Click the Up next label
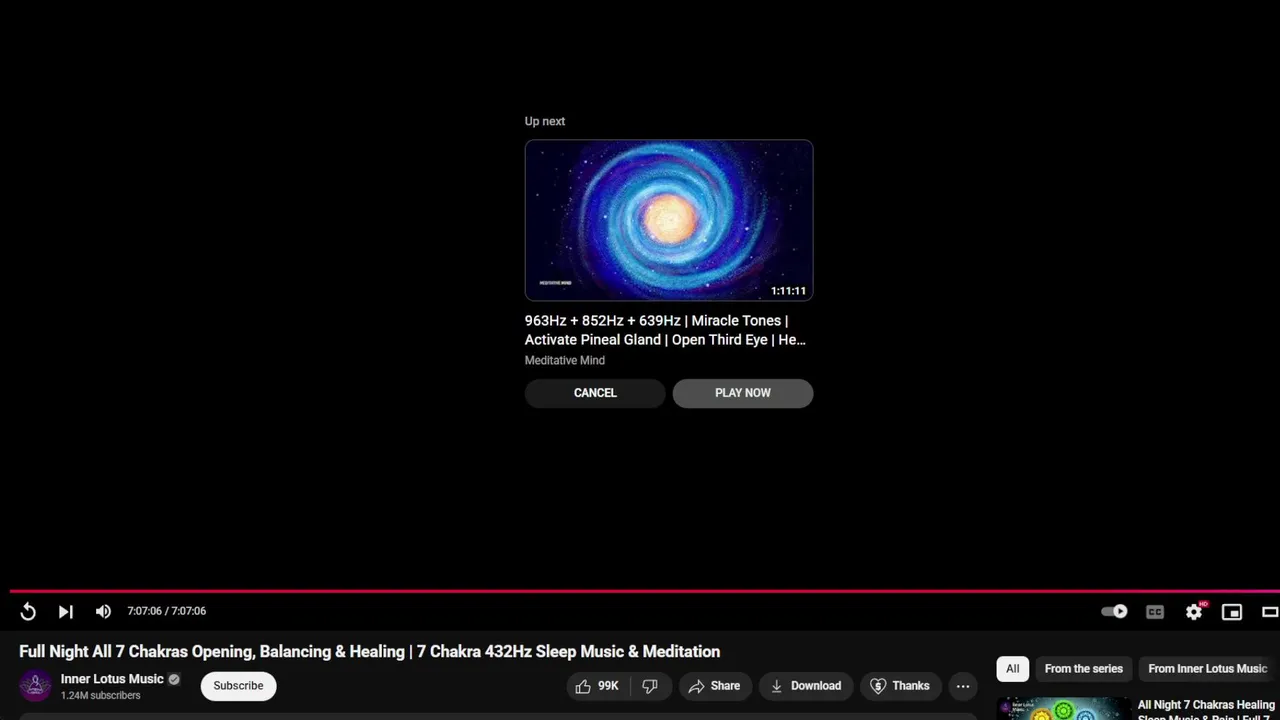 click(545, 121)
